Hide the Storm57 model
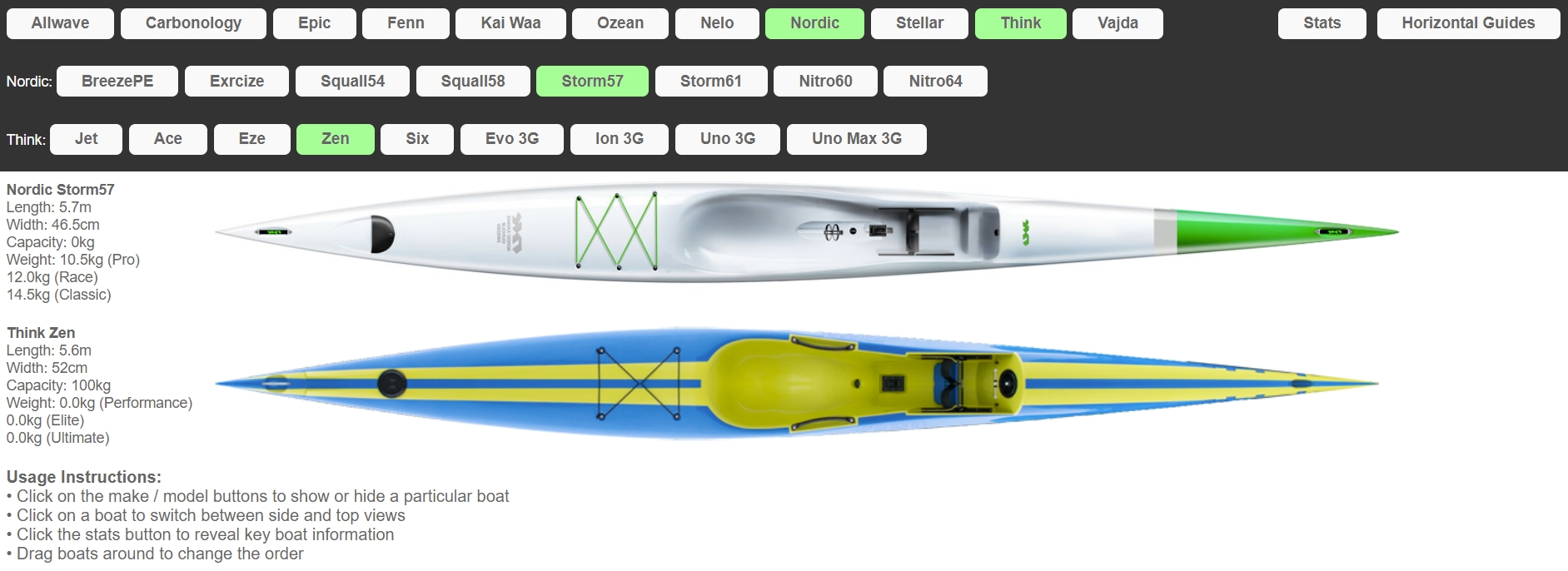The width and height of the screenshot is (1568, 571). 592,82
